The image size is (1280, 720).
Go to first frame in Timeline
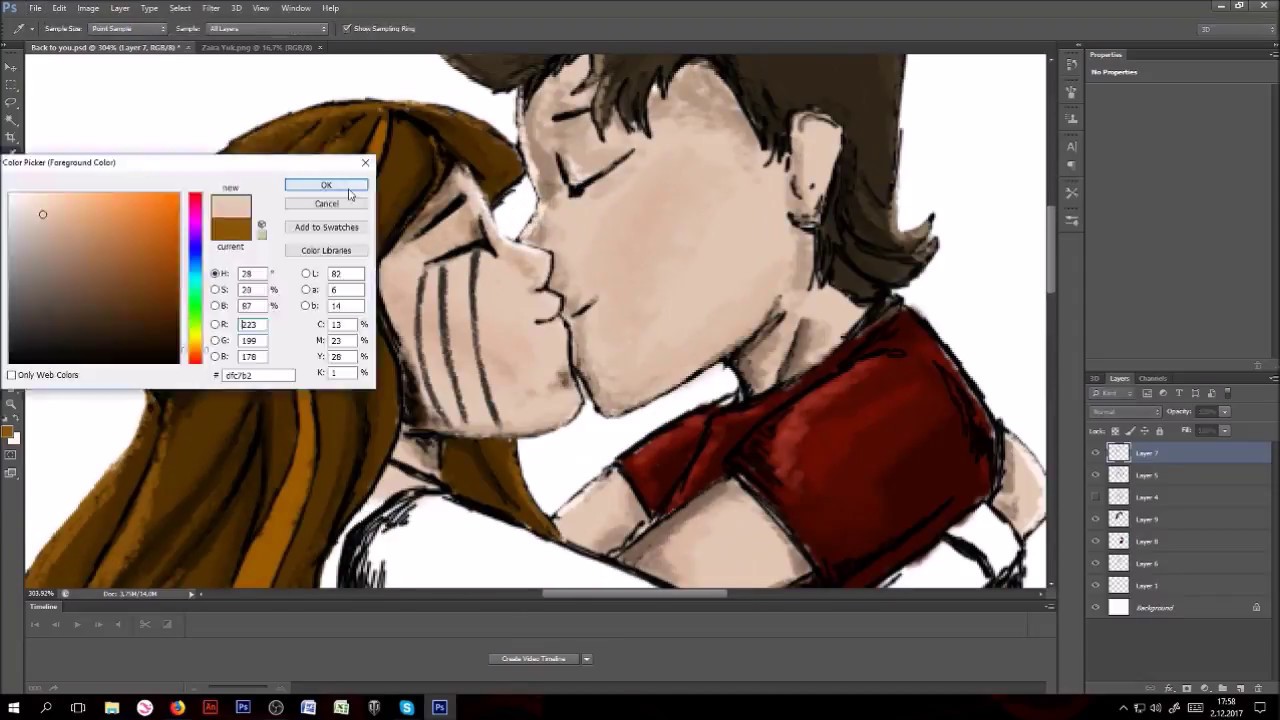(x=35, y=624)
